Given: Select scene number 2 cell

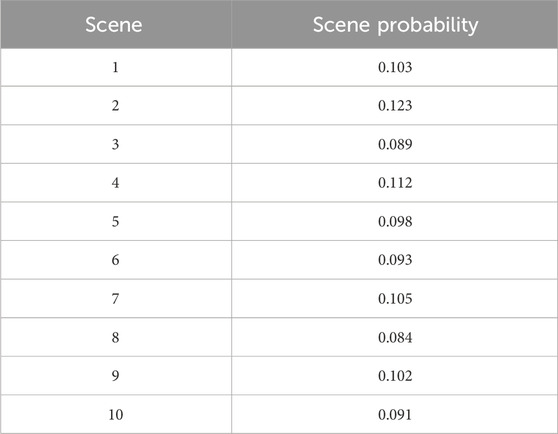Looking at the screenshot, I should tap(116, 106).
